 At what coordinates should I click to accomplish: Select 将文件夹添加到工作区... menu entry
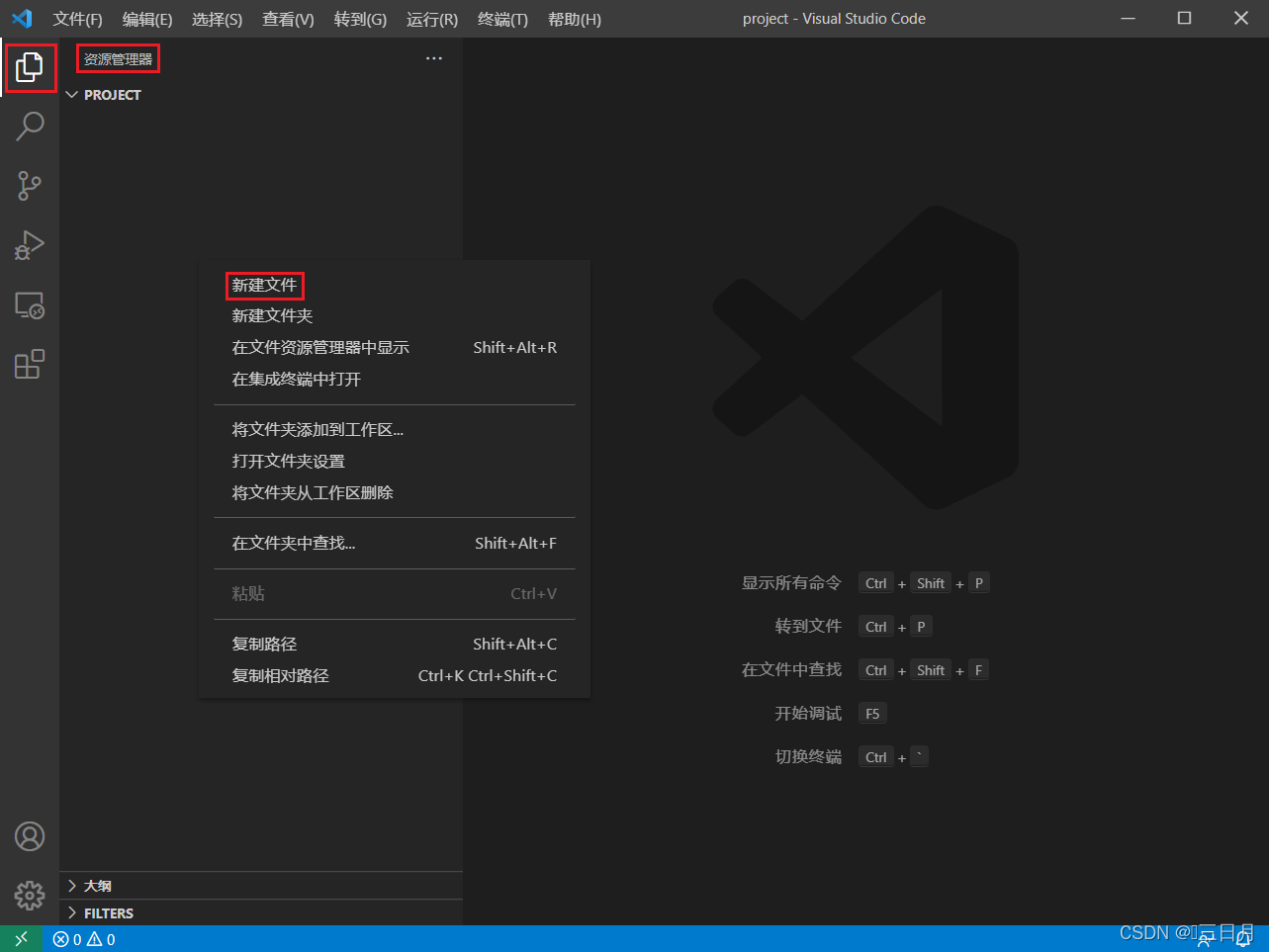click(x=395, y=430)
